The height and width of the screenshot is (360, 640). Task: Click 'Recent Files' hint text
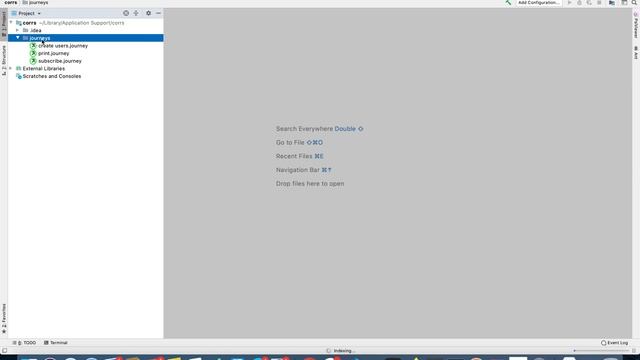[294, 156]
